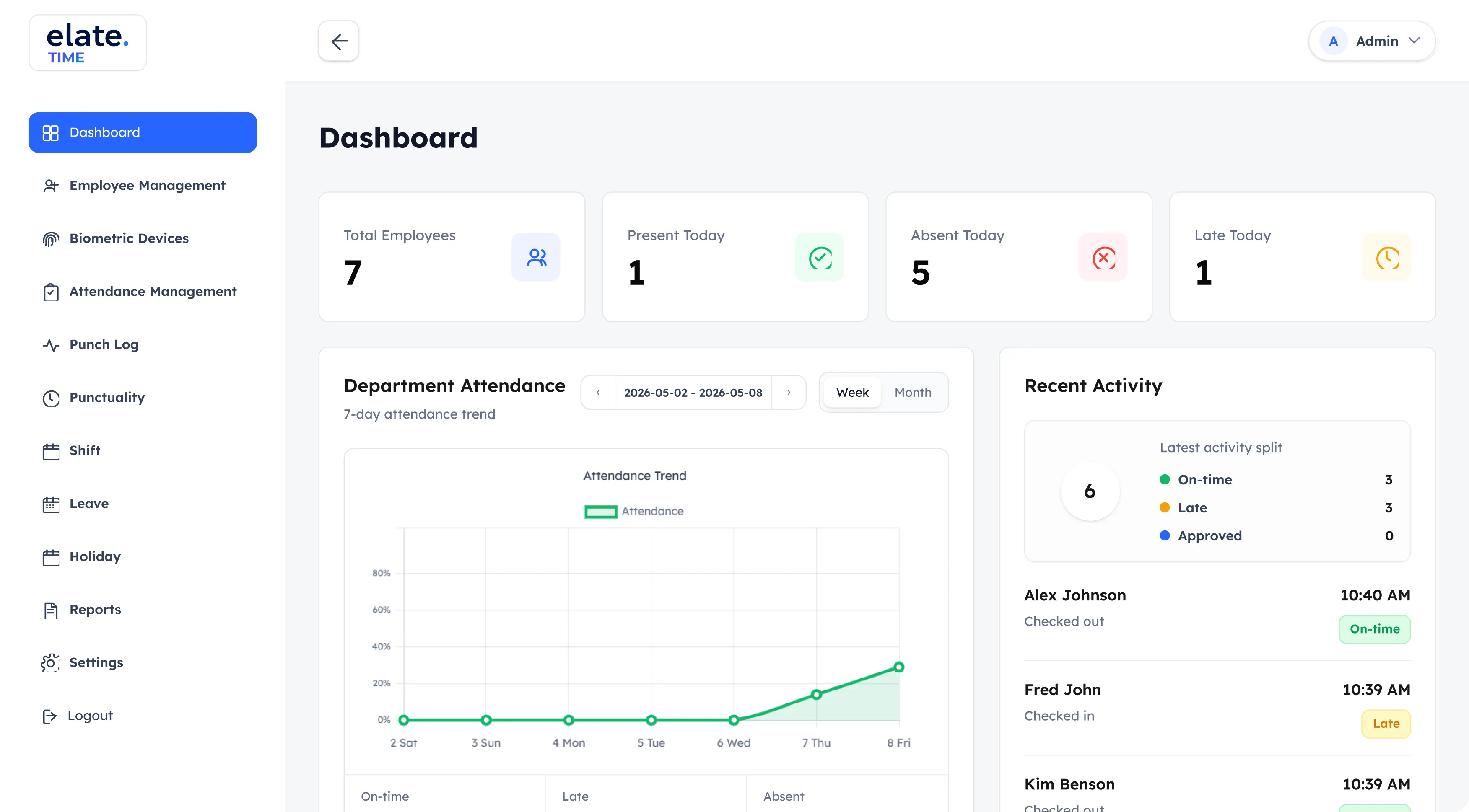Toggle the Attendance legend swatch
The width and height of the screenshot is (1469, 812).
click(x=600, y=512)
